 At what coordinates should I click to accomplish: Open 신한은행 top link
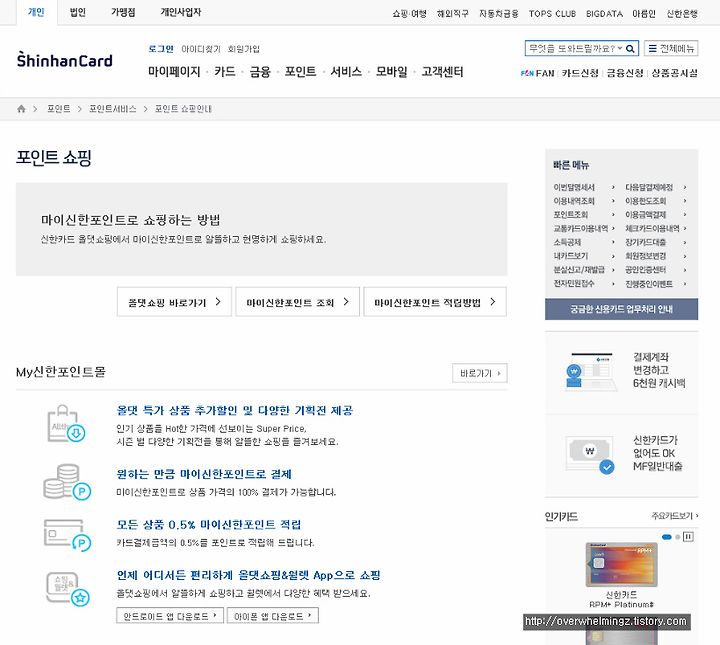682,14
